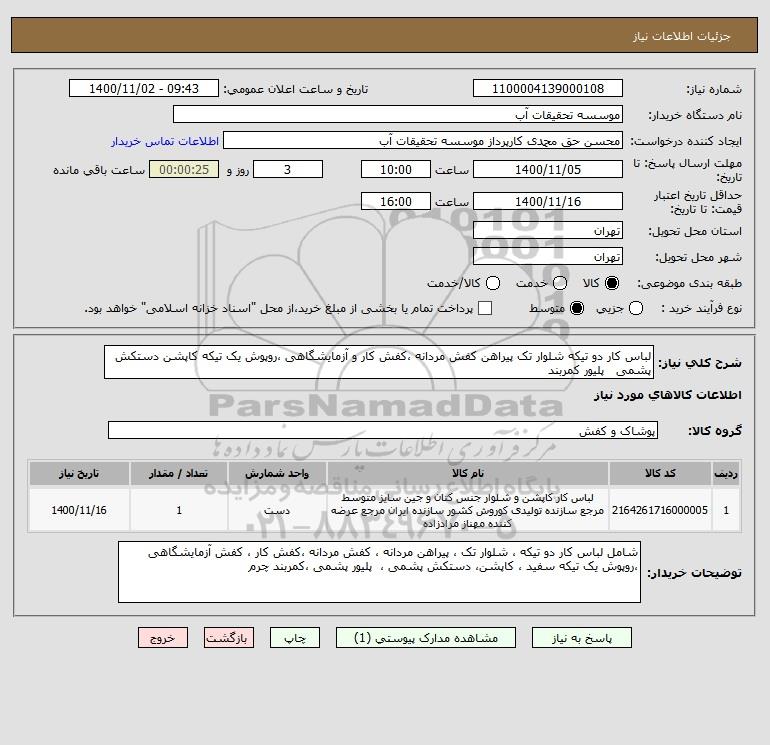
Task: Click the page title جزئیات اطلاعات نیاز
Action: 682,36
